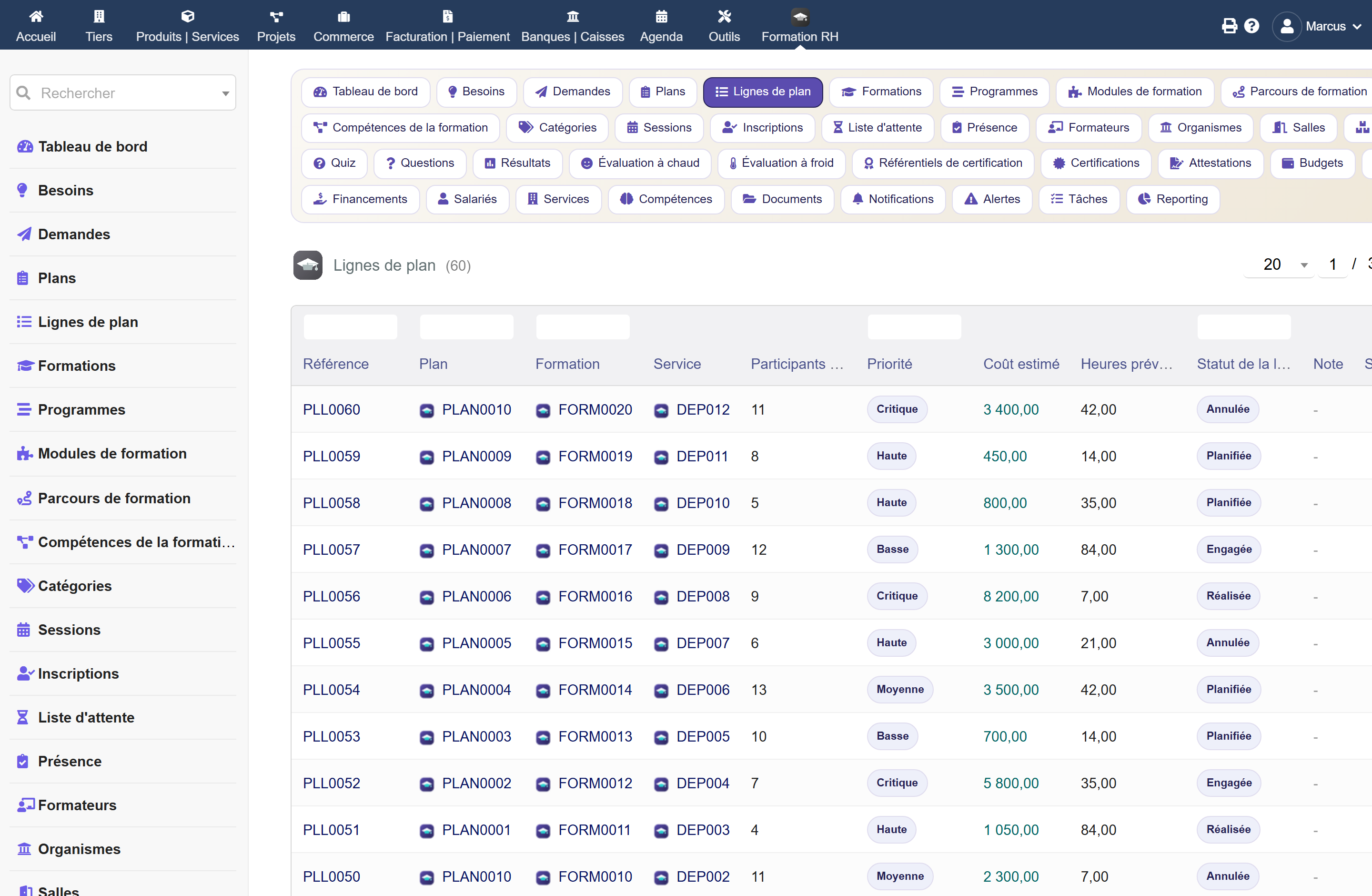Click the Agenda calendar icon
This screenshot has height=896, width=1372.
661,16
